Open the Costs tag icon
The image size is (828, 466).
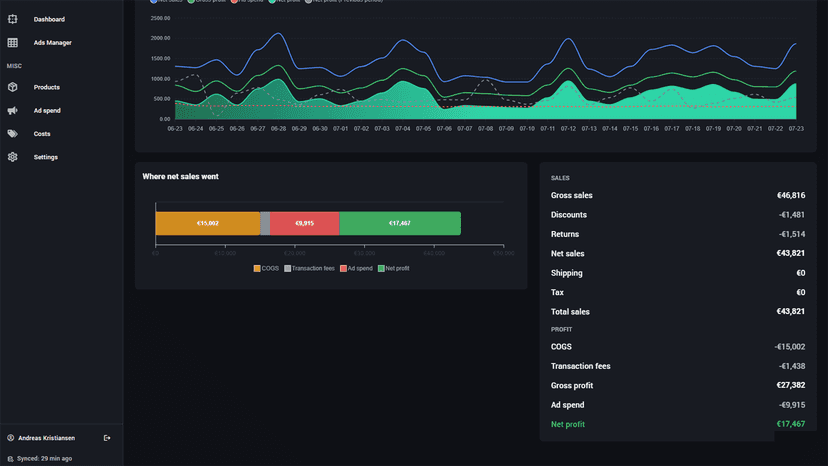pyautogui.click(x=13, y=134)
